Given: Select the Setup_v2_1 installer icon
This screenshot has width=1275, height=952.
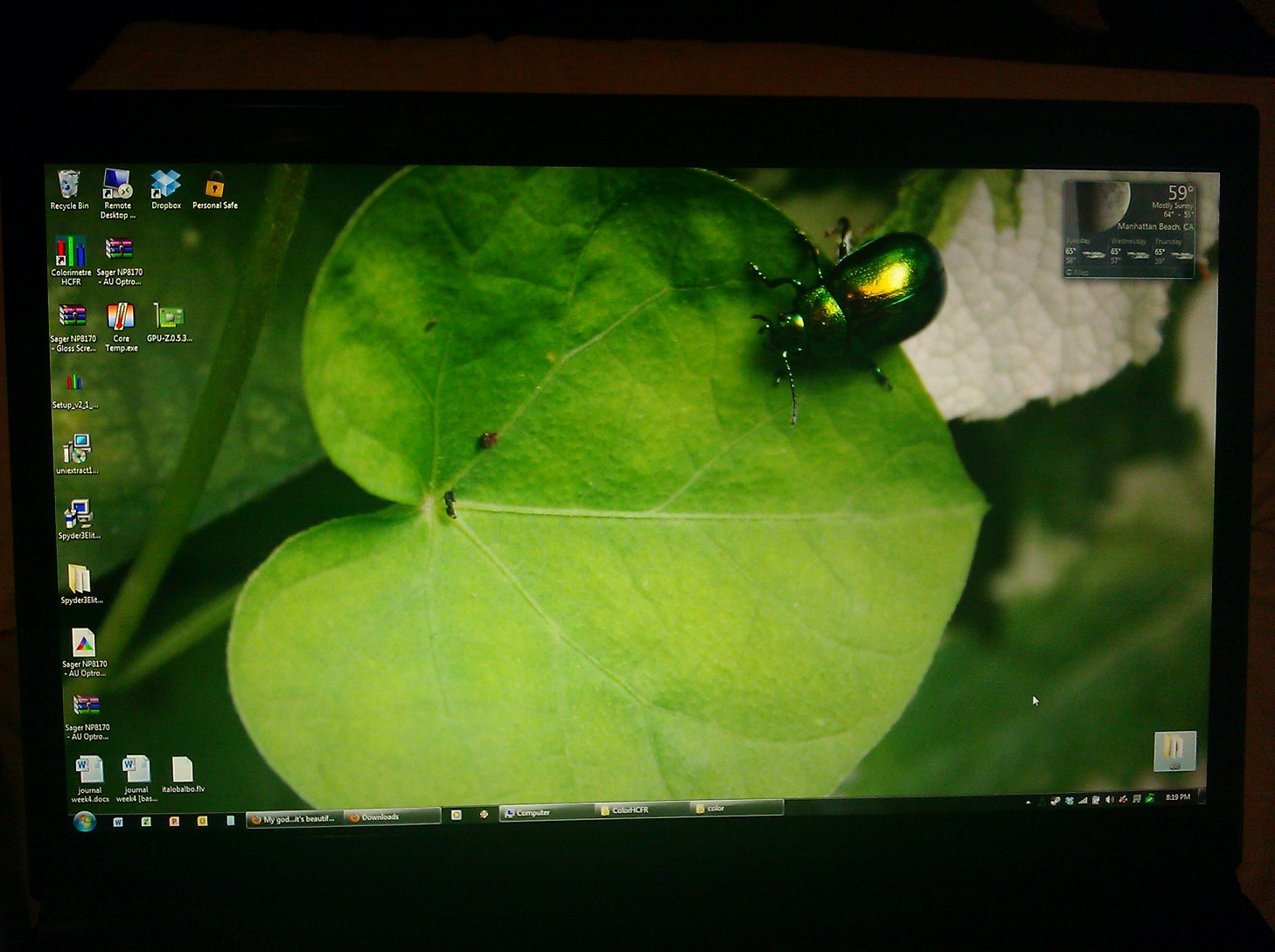Looking at the screenshot, I should click(74, 390).
